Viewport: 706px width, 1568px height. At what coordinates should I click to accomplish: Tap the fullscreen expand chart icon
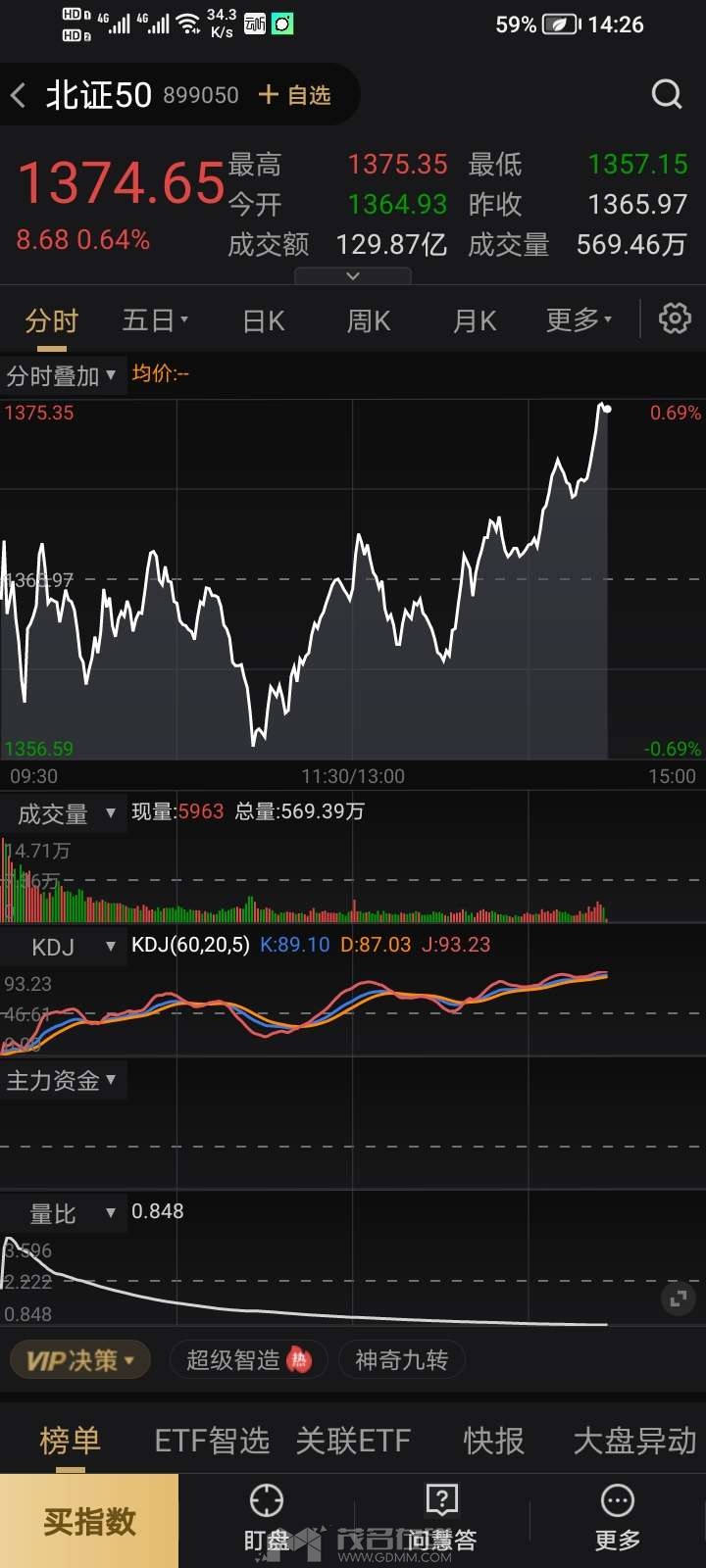click(678, 1299)
